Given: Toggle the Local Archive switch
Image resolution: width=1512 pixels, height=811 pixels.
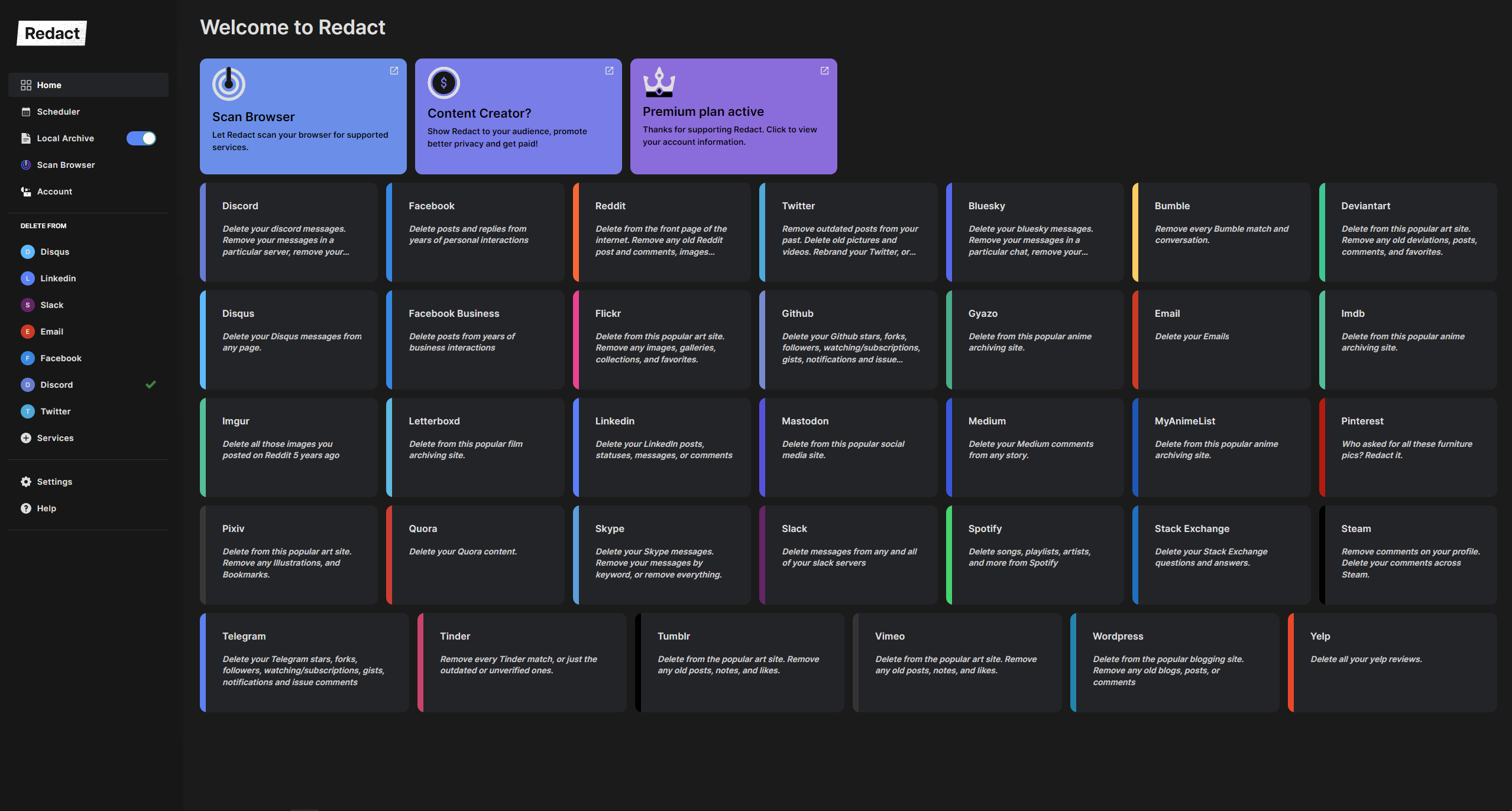Looking at the screenshot, I should click(141, 138).
